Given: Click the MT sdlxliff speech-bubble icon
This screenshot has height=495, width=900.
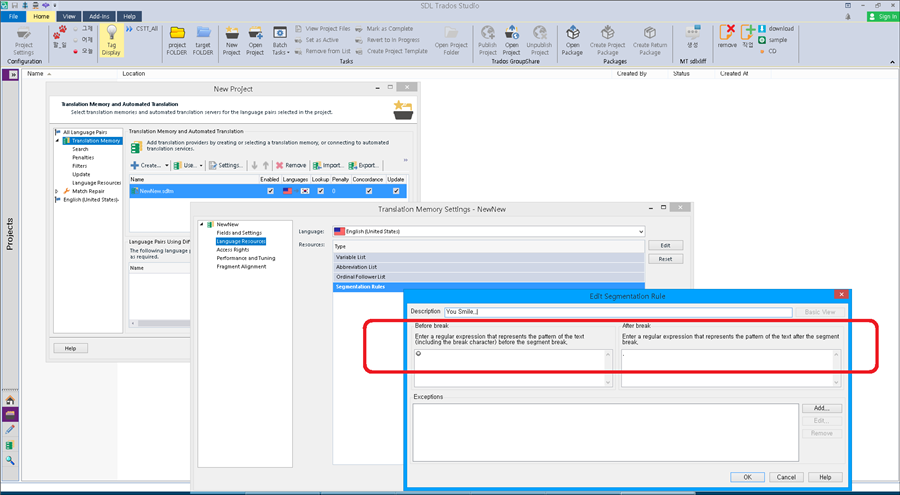Looking at the screenshot, I should 693,33.
